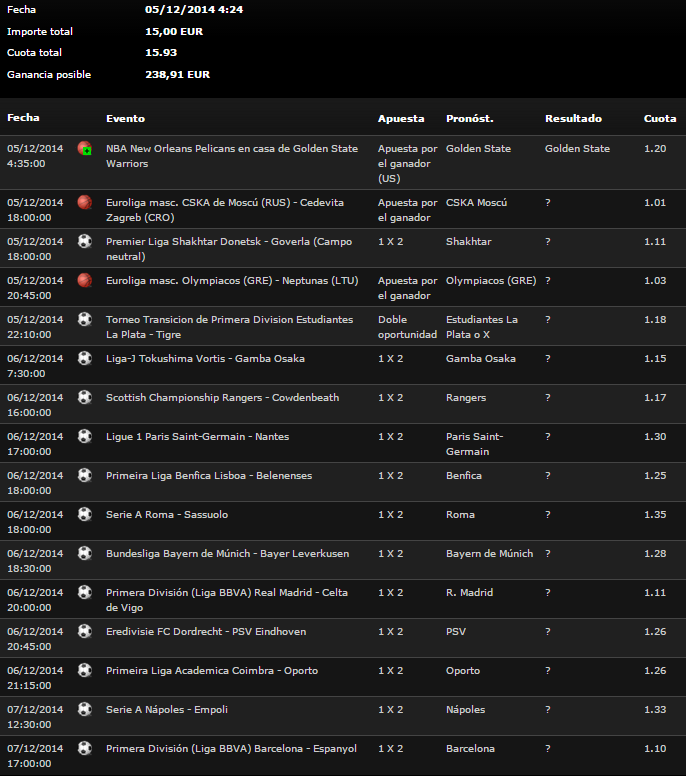The image size is (686, 776).
Task: Click the soccer ball icon for Shakhtar Donetsk match
Action: click(85, 241)
